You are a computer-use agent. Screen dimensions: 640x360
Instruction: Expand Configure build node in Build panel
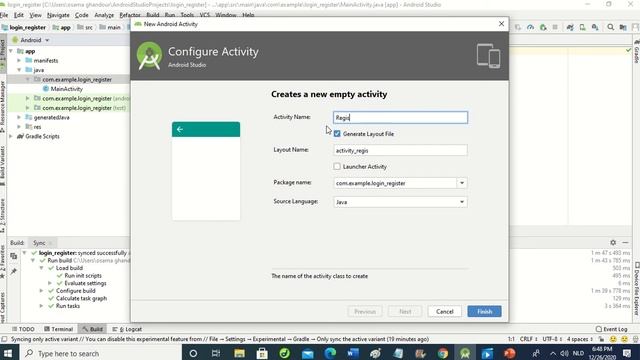pos(41,291)
